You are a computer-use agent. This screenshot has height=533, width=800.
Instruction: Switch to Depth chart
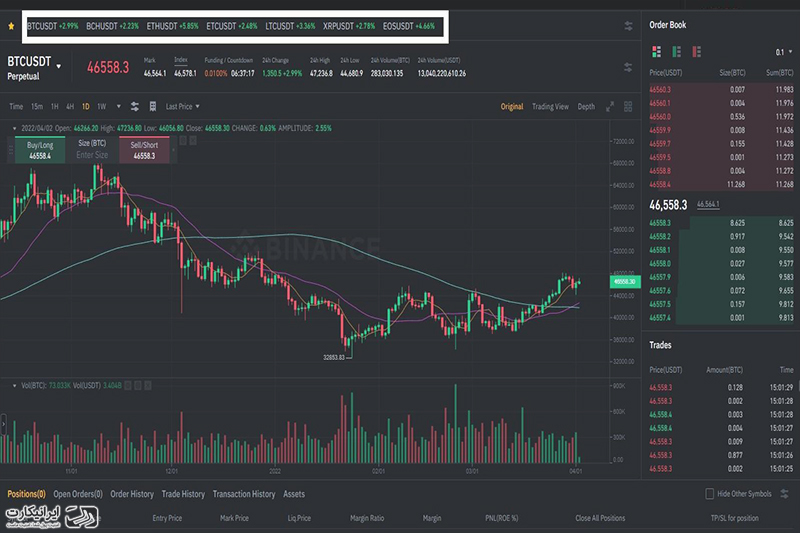[586, 107]
